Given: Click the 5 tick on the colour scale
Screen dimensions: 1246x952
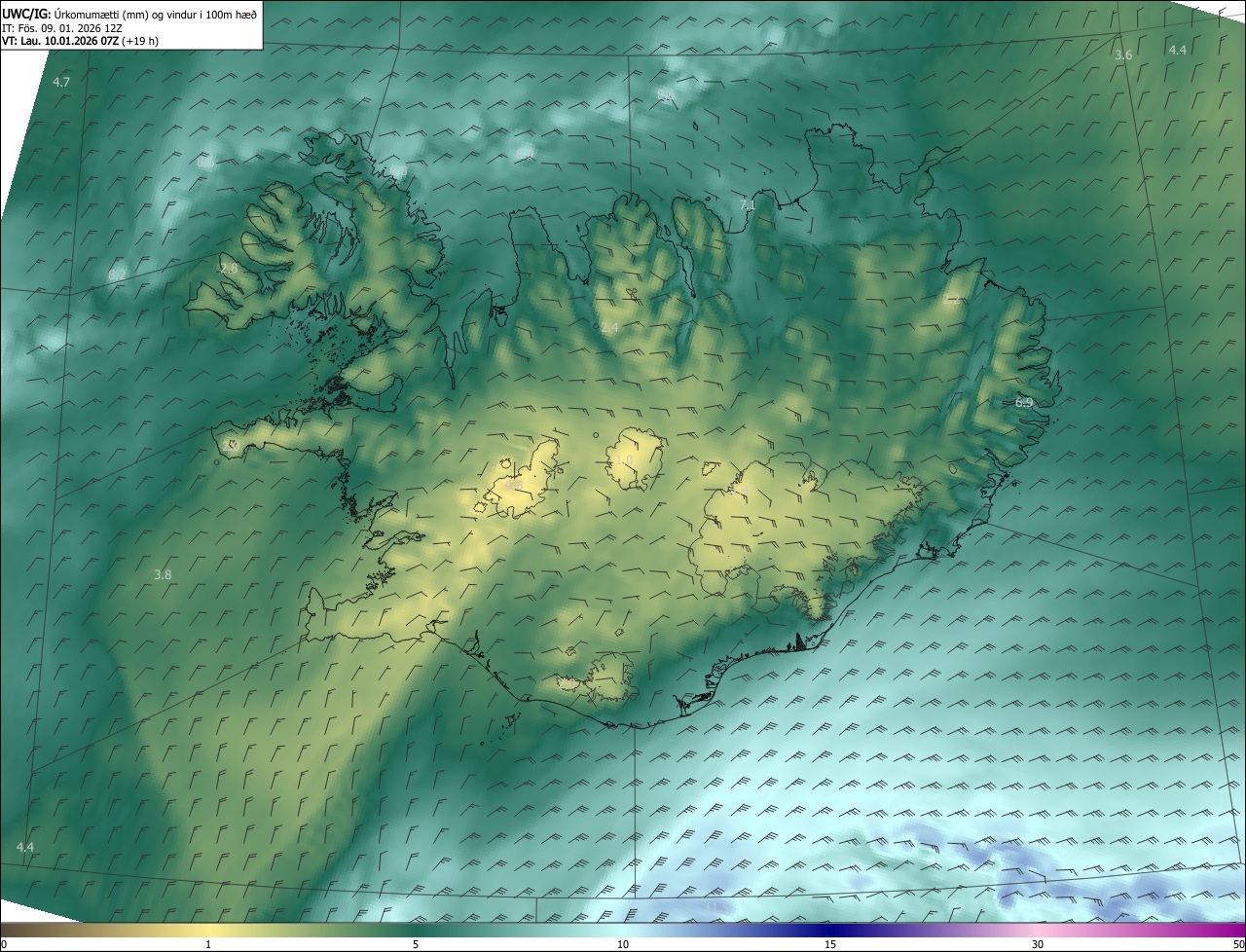Looking at the screenshot, I should (x=416, y=944).
